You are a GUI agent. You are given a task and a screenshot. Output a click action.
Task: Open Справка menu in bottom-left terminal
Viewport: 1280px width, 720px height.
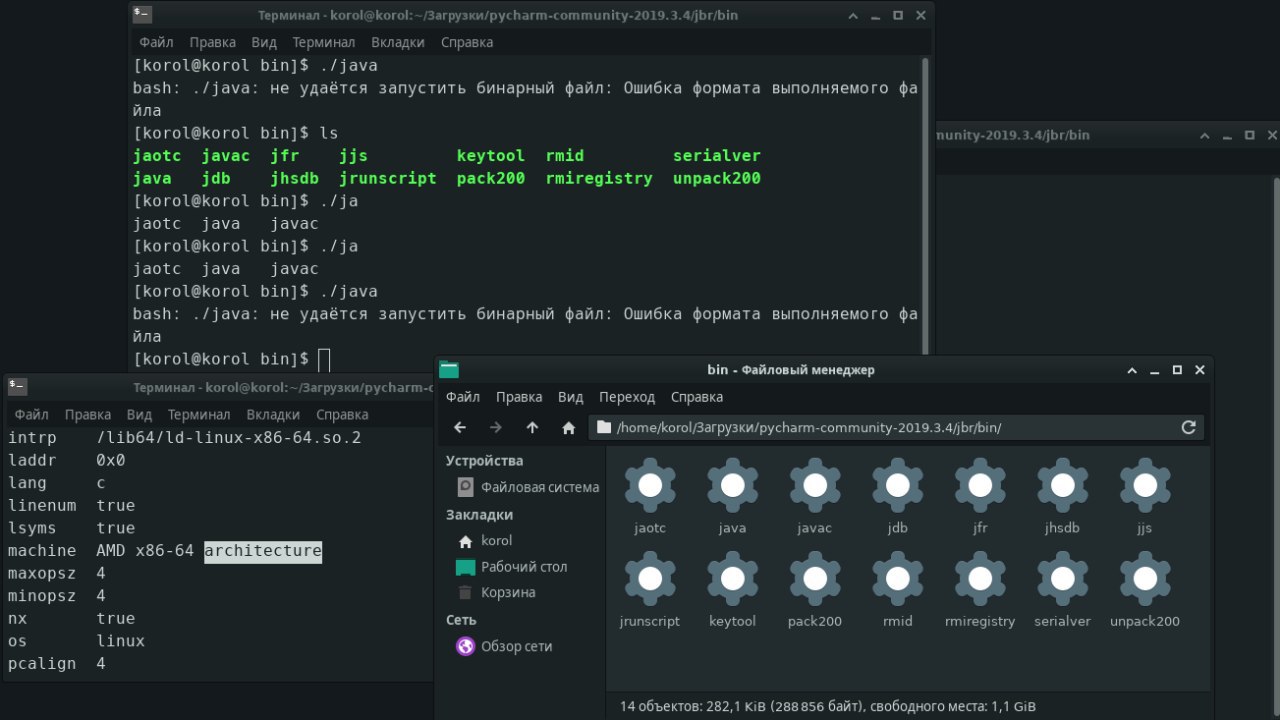(342, 414)
